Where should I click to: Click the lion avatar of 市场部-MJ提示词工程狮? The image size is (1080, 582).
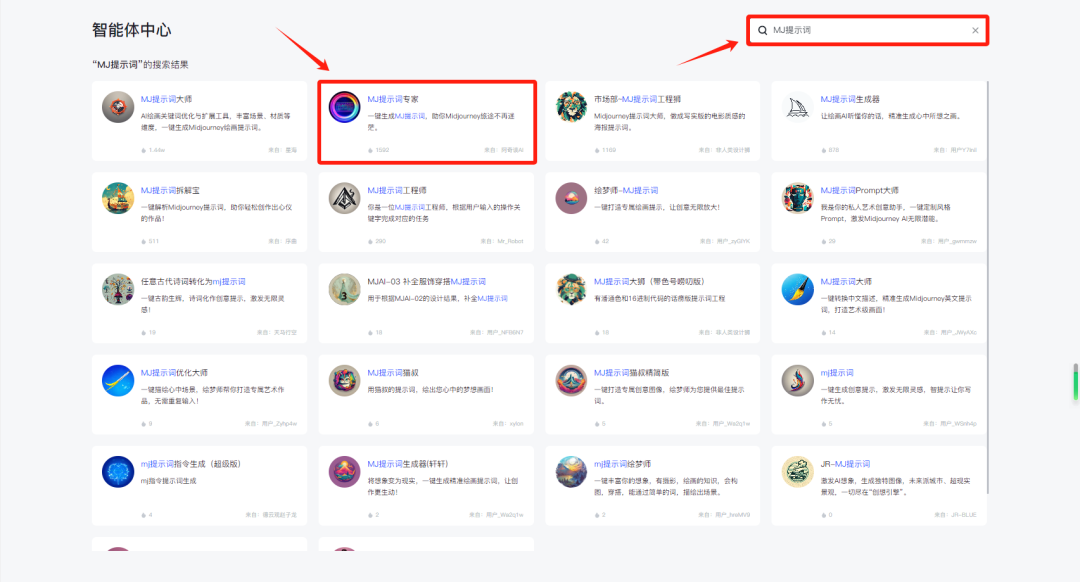click(x=571, y=107)
